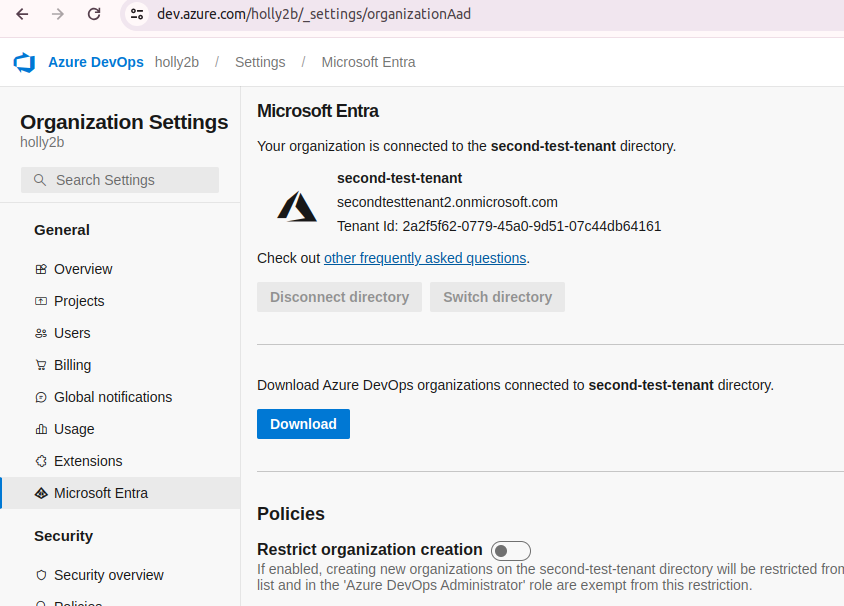Click Switch directory button
This screenshot has width=844, height=606.
pos(497,297)
